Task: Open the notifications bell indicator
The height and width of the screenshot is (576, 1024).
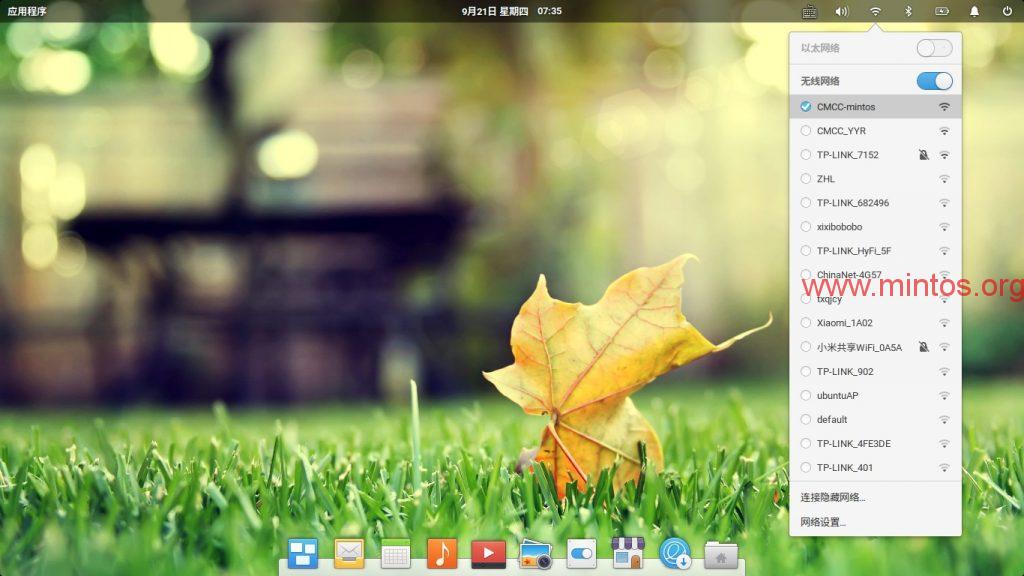Action: (974, 11)
